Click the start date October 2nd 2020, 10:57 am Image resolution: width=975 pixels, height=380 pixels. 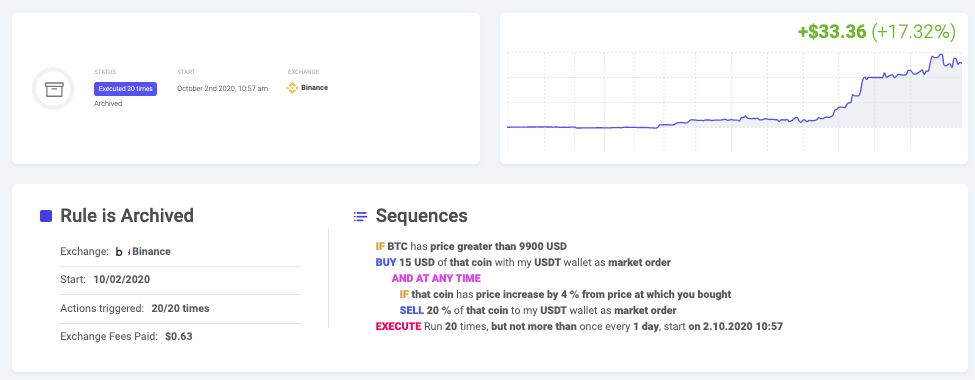(x=223, y=89)
